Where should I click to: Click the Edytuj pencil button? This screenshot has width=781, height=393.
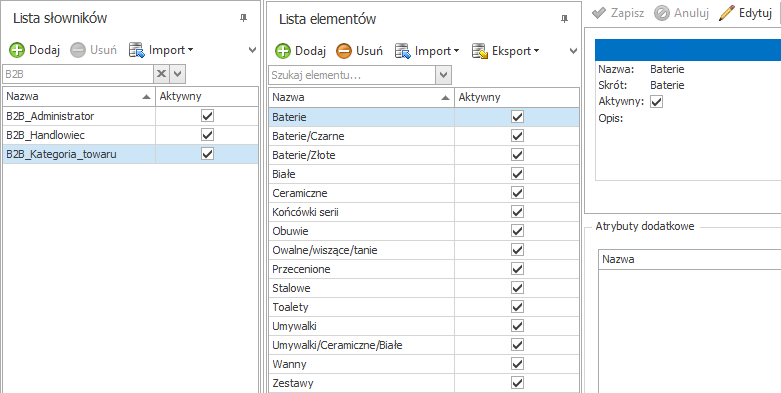point(745,13)
